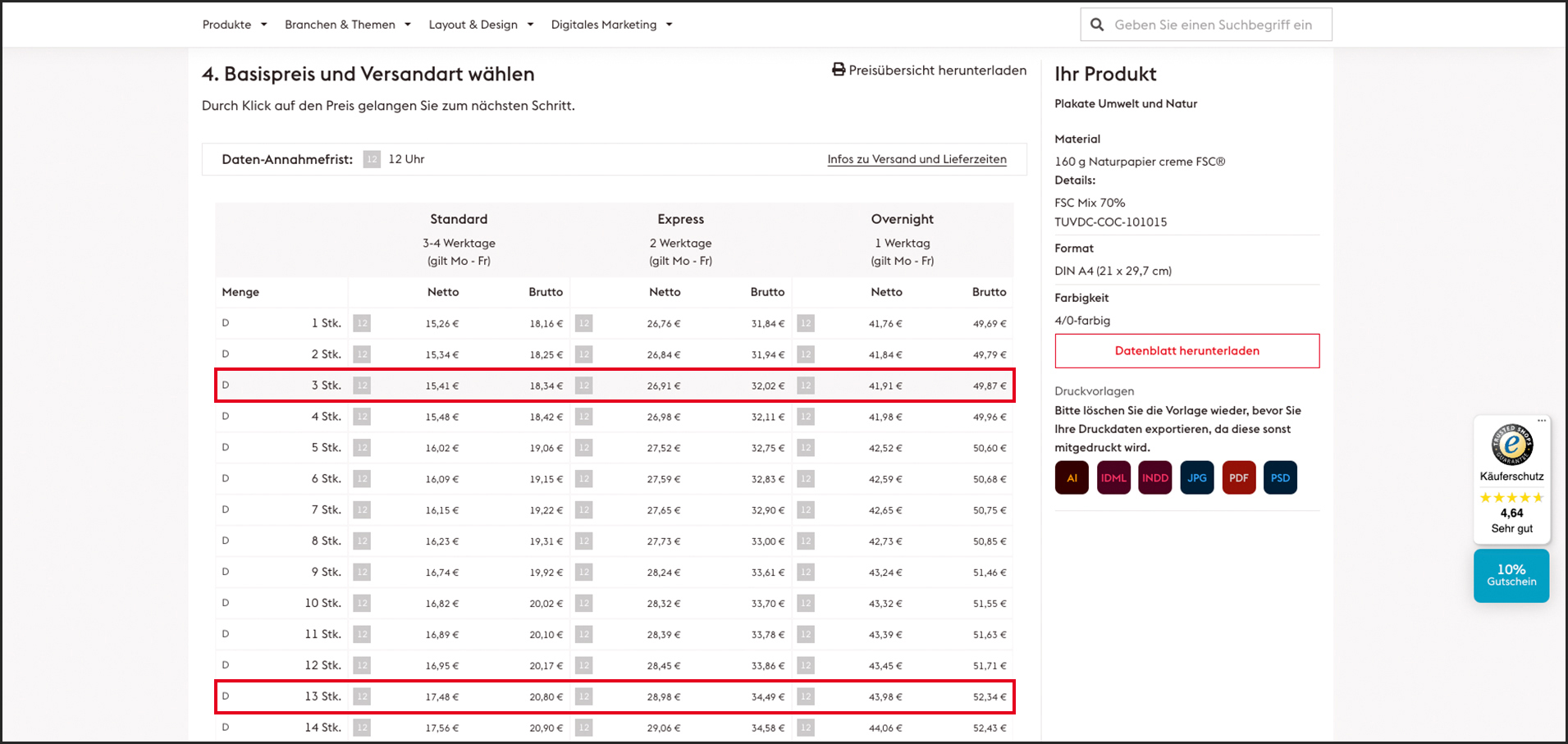
Task: Choose the PSD template icon
Action: [x=1280, y=478]
